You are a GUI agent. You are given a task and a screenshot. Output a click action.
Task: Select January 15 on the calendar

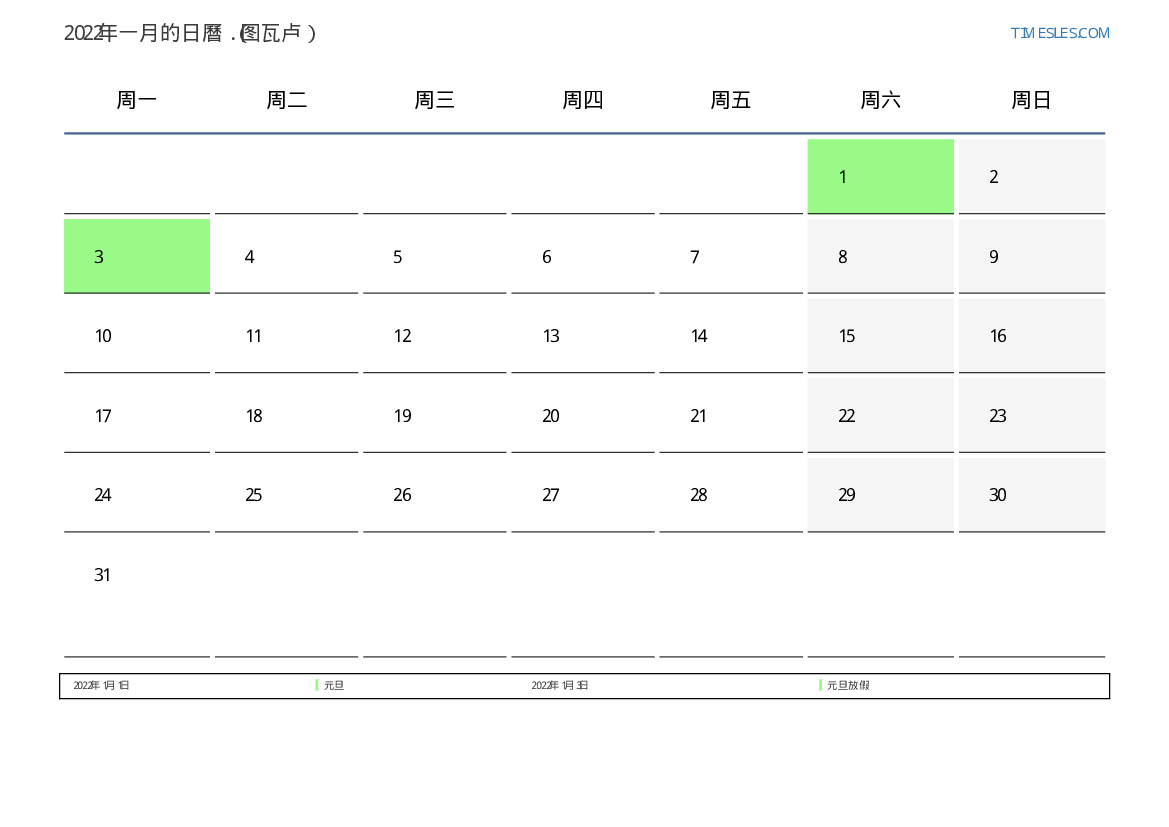click(x=880, y=336)
